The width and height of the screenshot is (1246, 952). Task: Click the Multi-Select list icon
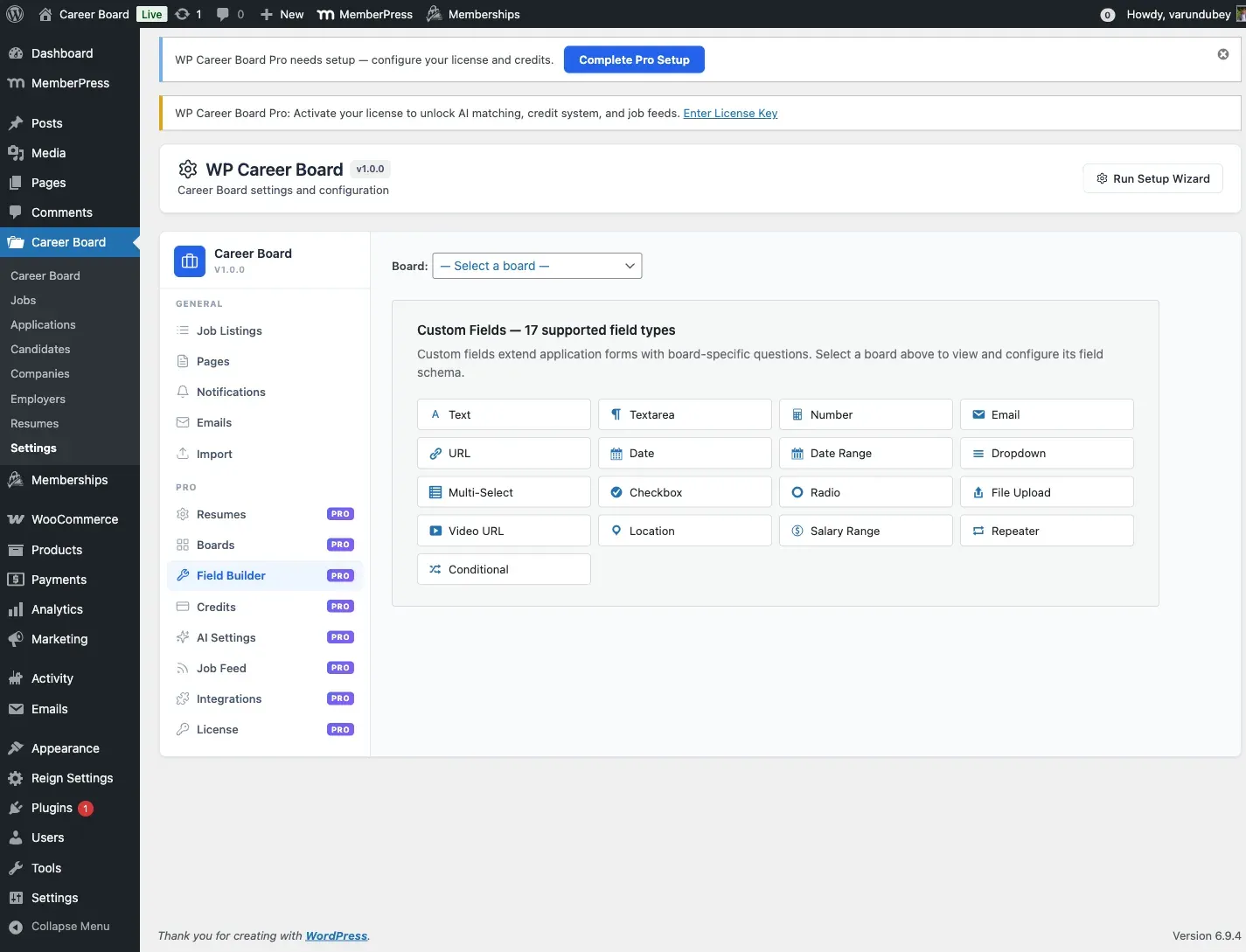435,492
